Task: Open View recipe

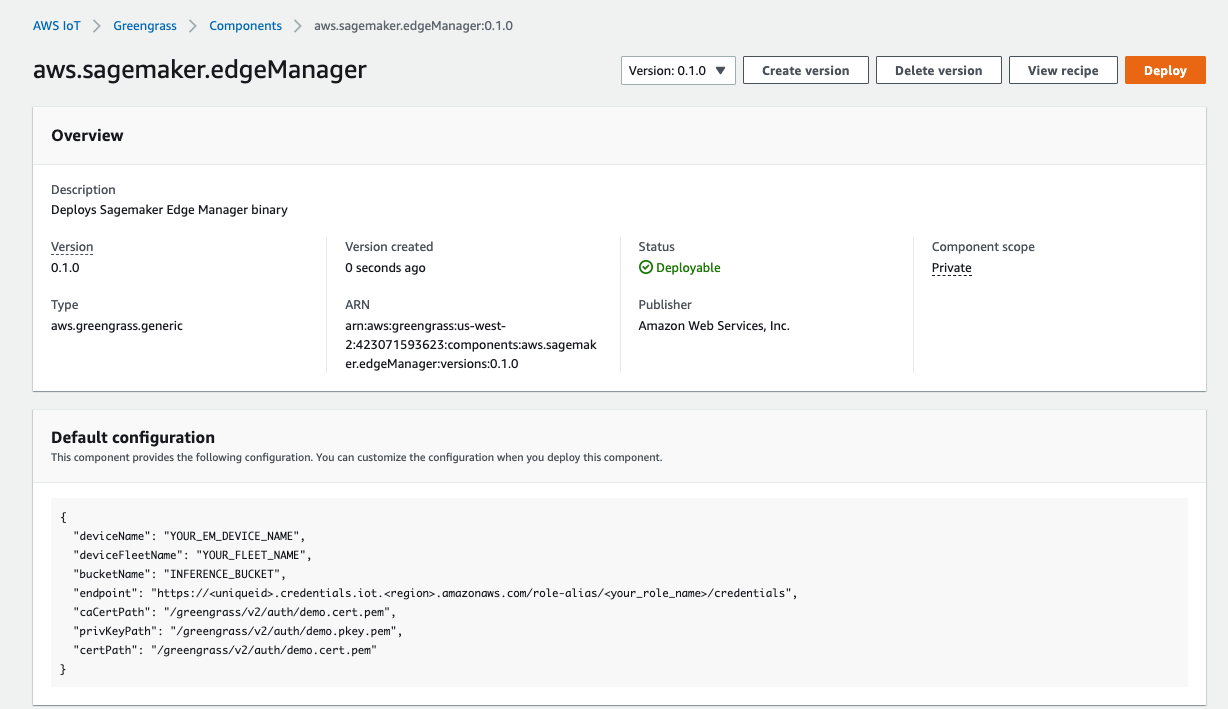Action: (x=1063, y=70)
